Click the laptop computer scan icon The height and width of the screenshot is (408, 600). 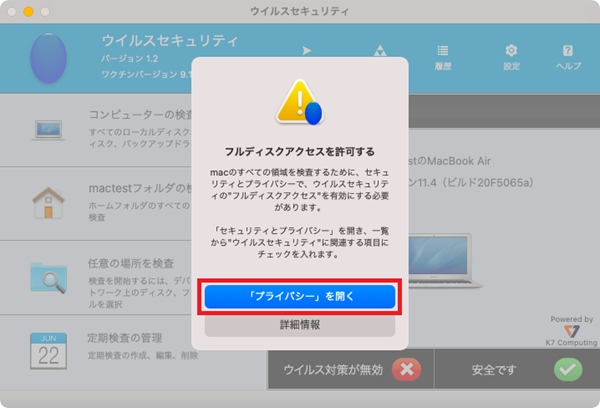pos(48,130)
